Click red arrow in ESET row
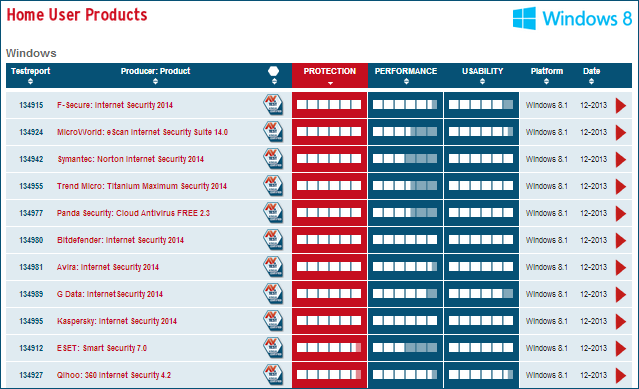Image resolution: width=639 pixels, height=389 pixels. [620, 348]
